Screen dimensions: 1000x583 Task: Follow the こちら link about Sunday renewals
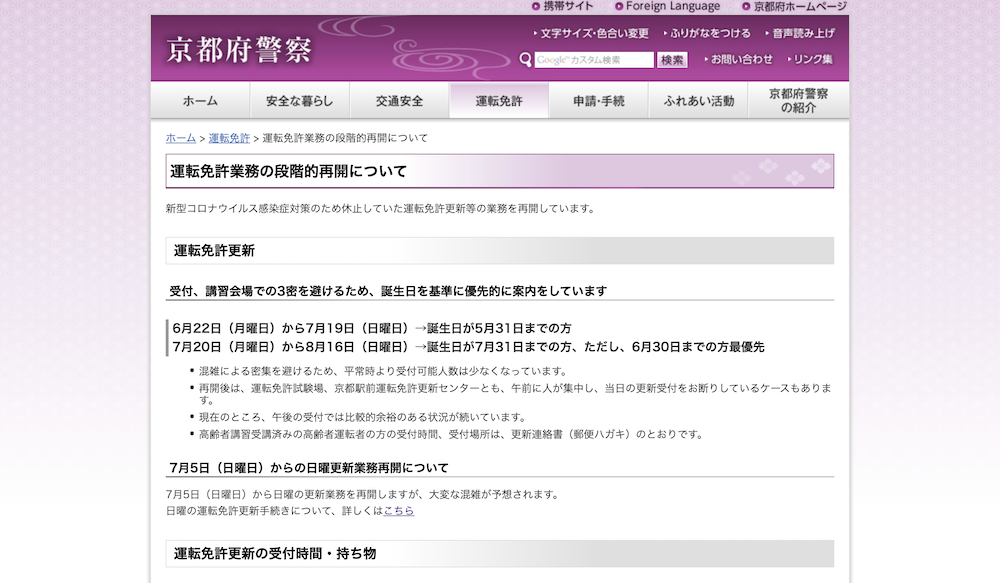399,511
